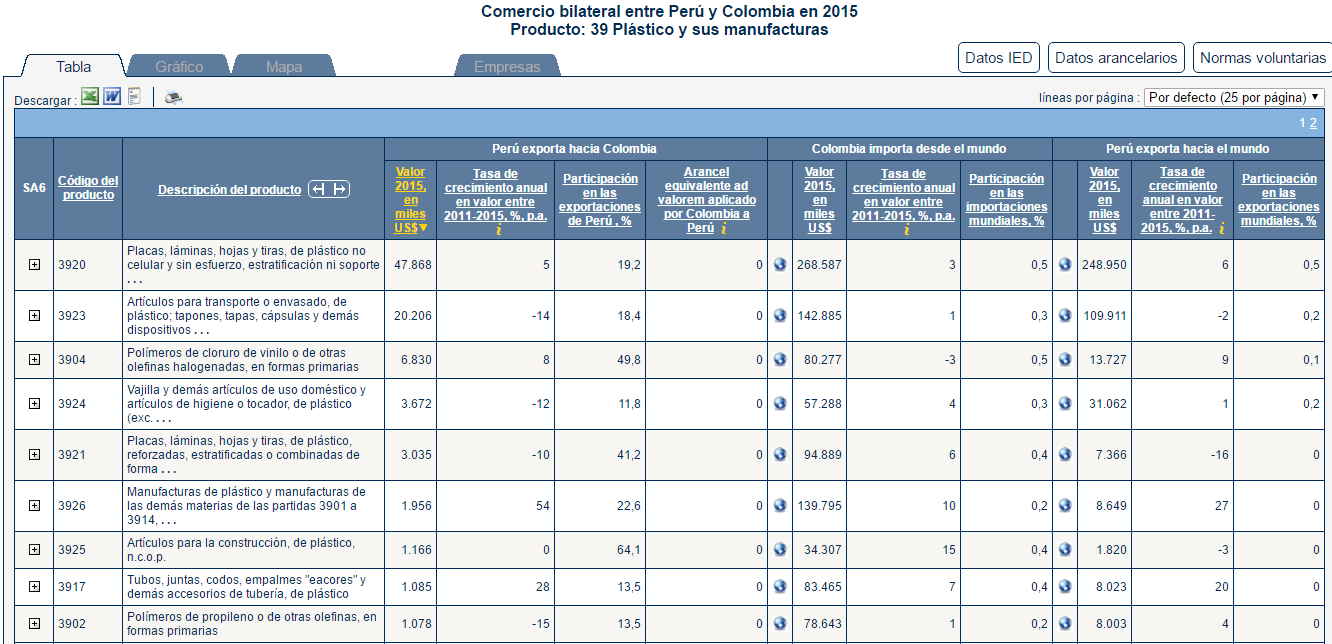Screen dimensions: 1332x644
Task: Select the value 47.868 in row 3920
Action: pos(411,265)
